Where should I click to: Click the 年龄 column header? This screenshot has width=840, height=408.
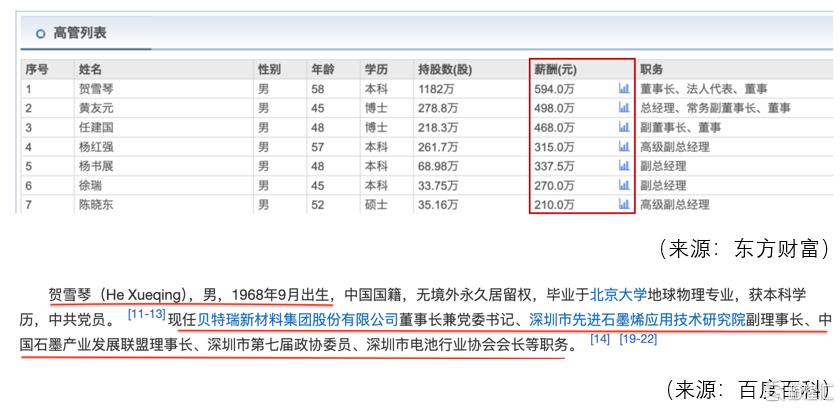point(322,70)
